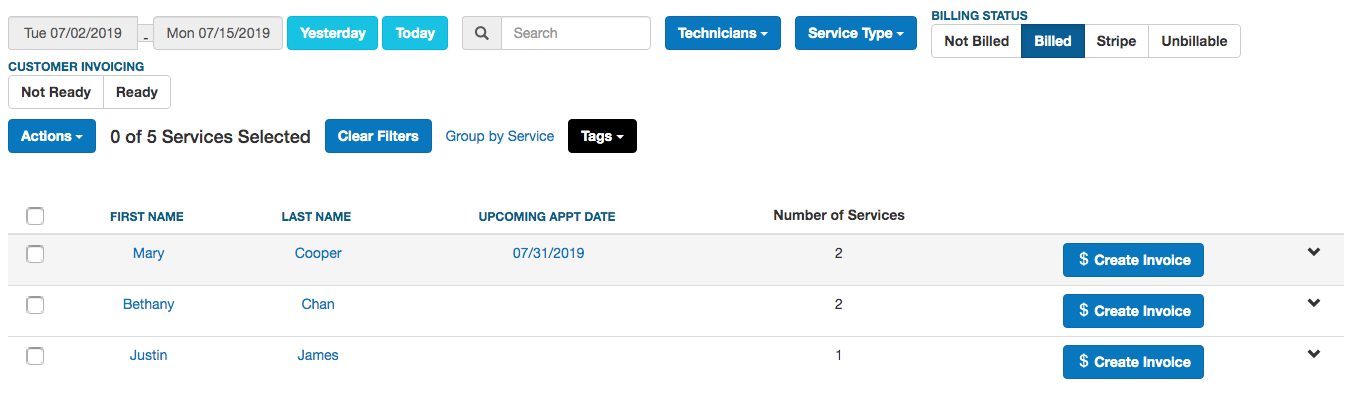Open the Tags dropdown
Screen dimensions: 1349x400
[x=602, y=136]
